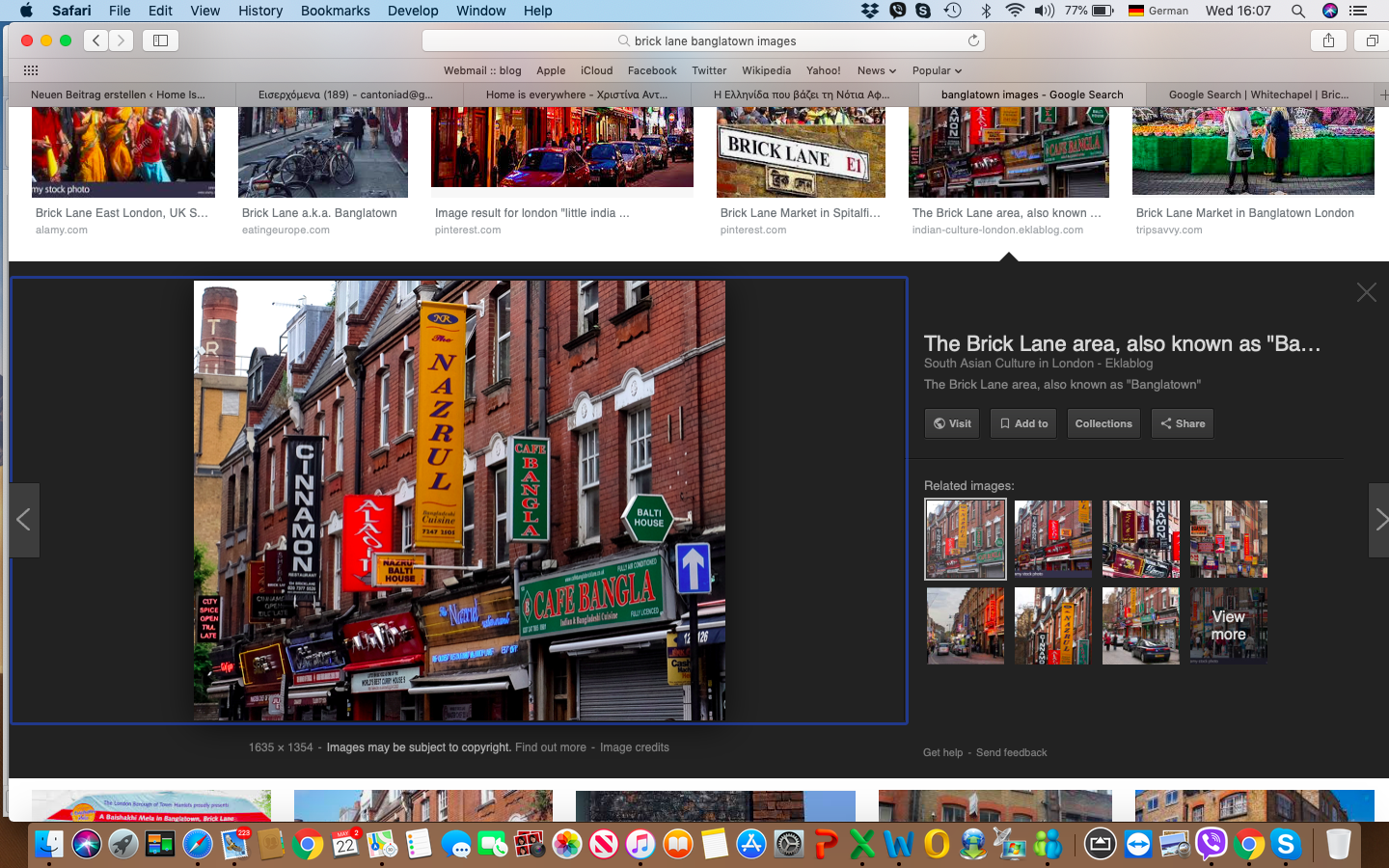Open Spotlight search magnifier

tap(1298, 11)
